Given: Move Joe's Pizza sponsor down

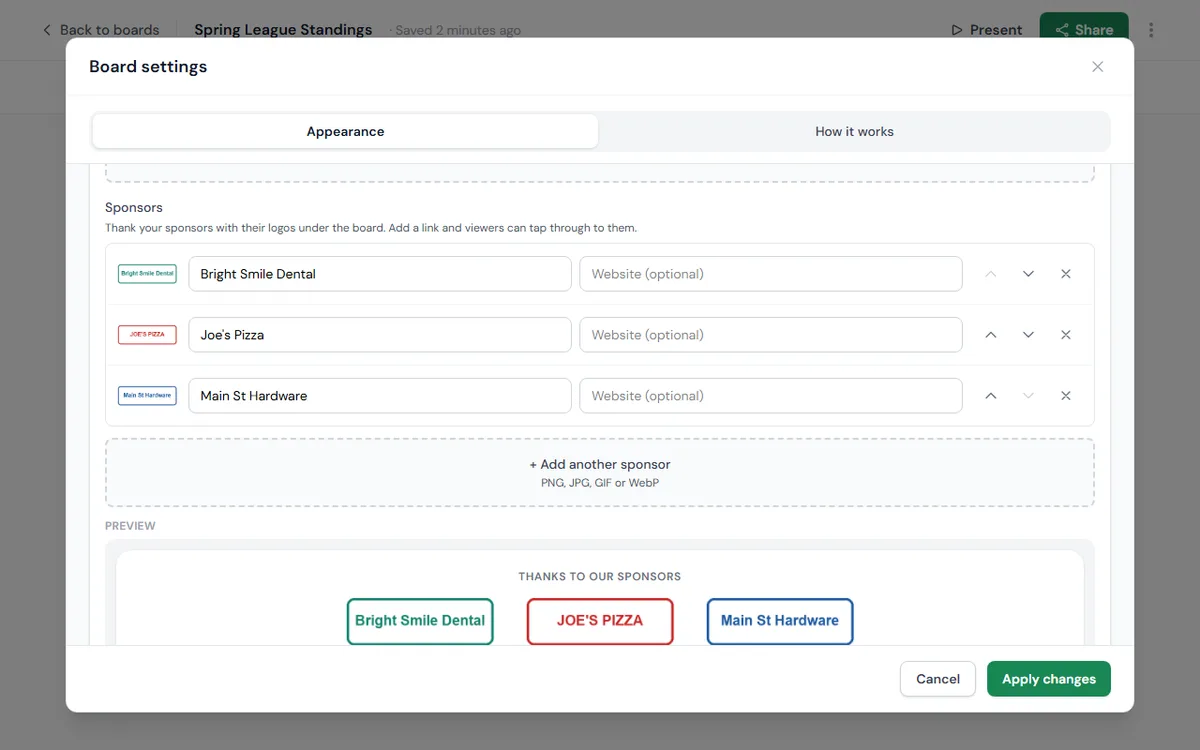Looking at the screenshot, I should point(1028,335).
